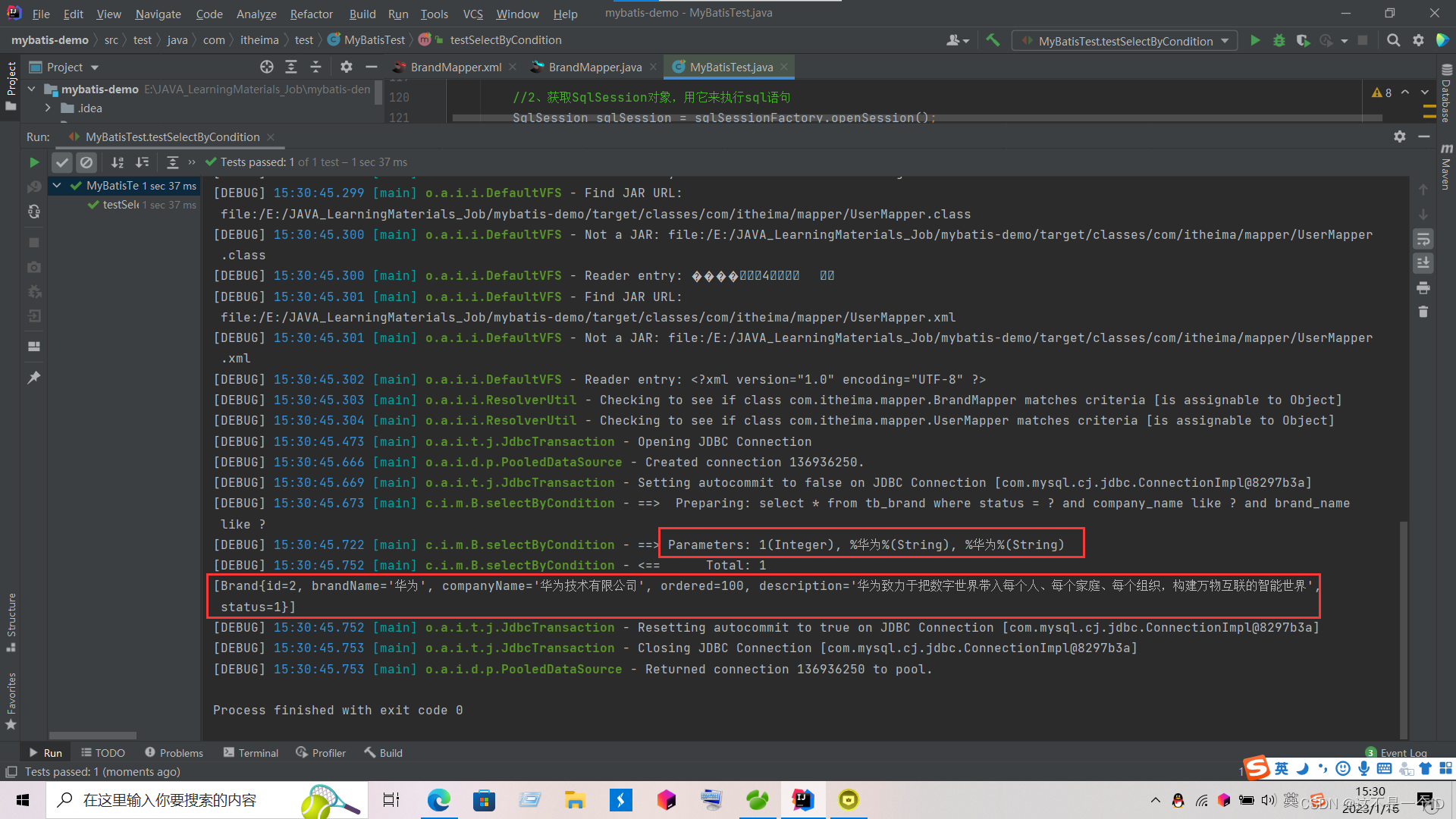Open the TODO tool window

click(x=103, y=752)
